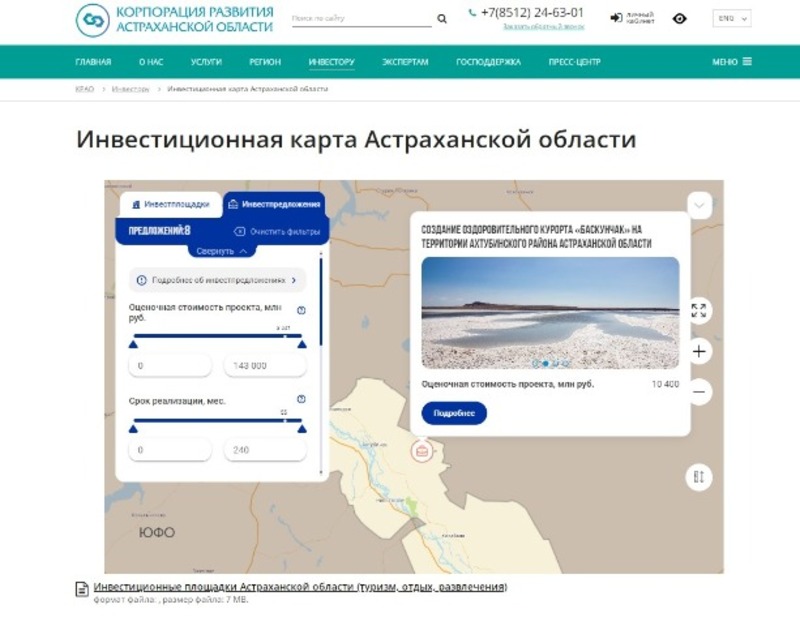Expand the chevron button above map controls
The width and height of the screenshot is (800, 643).
[699, 205]
